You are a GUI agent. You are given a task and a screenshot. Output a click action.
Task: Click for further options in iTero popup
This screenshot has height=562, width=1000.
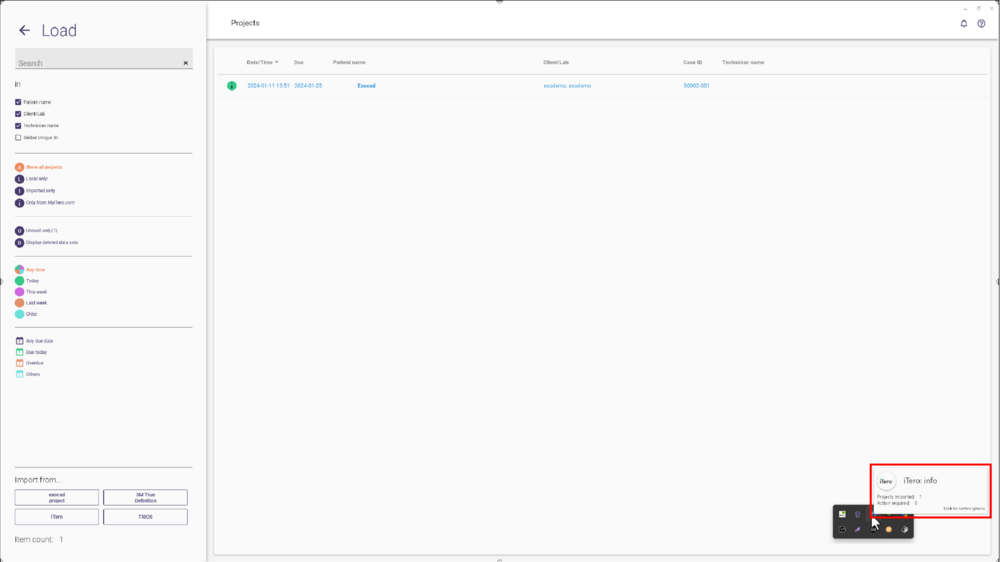pos(964,508)
